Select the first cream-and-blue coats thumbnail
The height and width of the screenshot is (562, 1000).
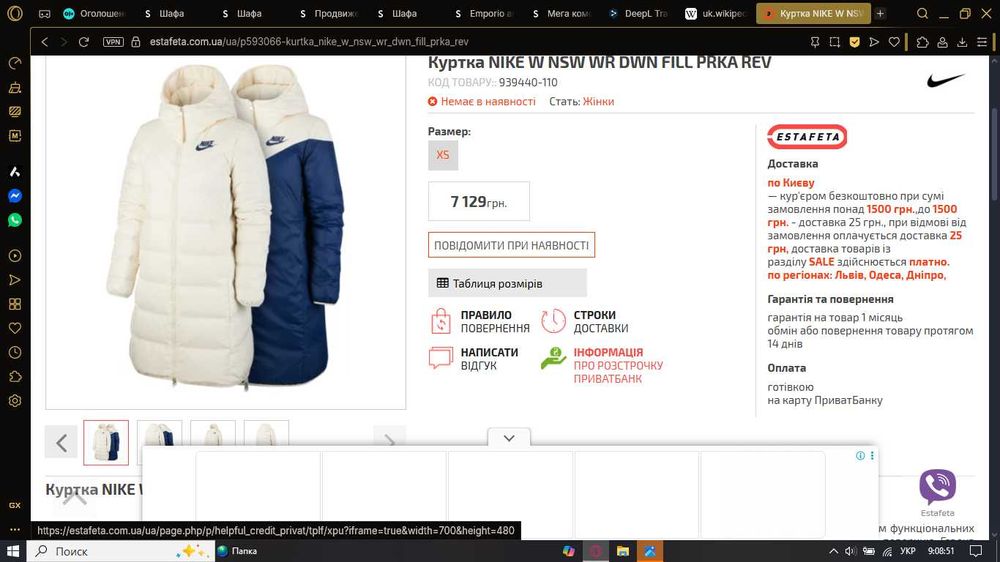pos(106,442)
